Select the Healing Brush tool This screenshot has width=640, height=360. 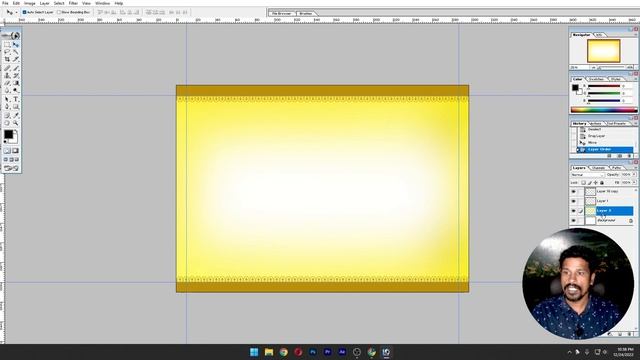tap(7, 68)
